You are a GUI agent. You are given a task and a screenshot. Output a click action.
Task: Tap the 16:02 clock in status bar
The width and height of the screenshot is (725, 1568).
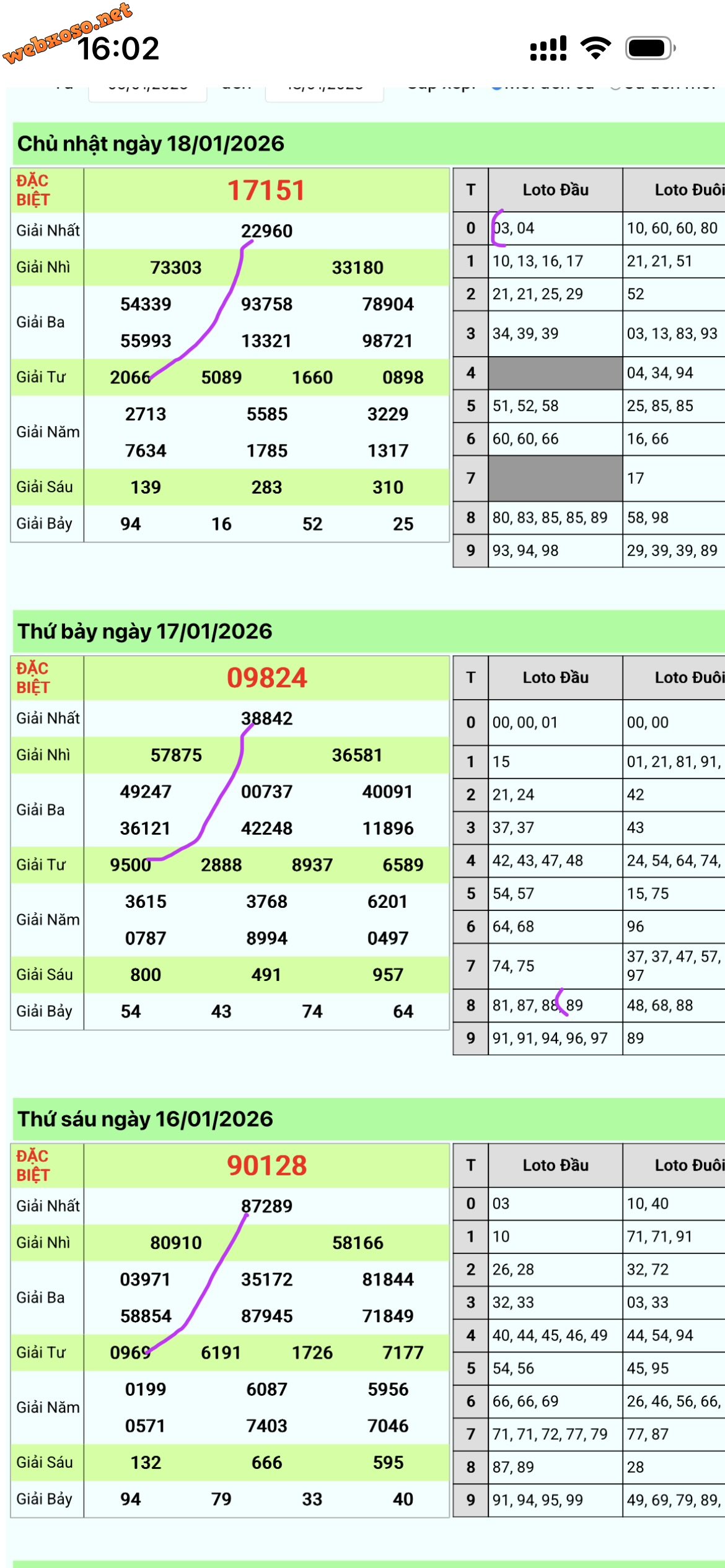(x=118, y=48)
